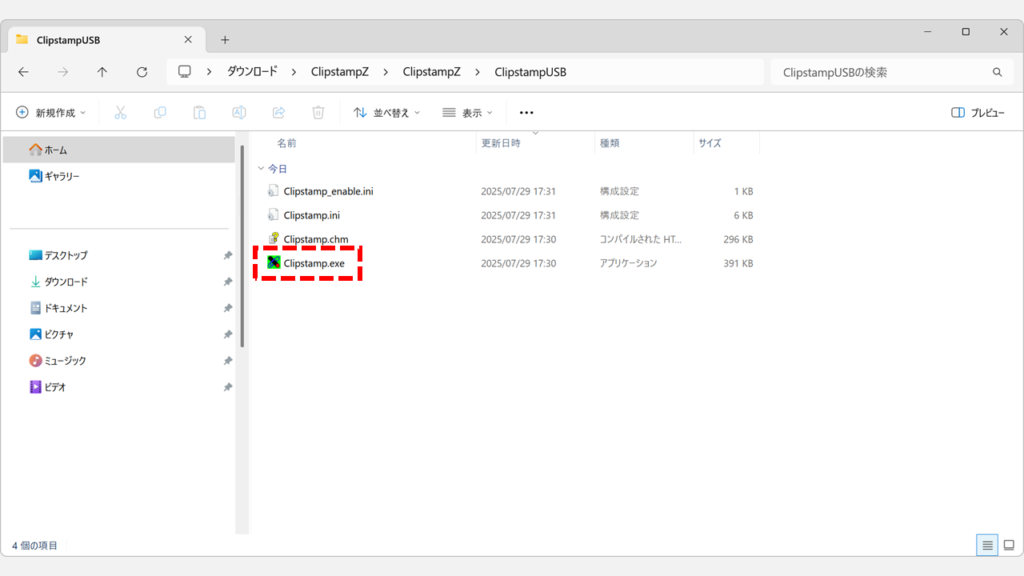Select file name Clipstamp_enable.ini
This screenshot has width=1024, height=576.
[x=328, y=191]
